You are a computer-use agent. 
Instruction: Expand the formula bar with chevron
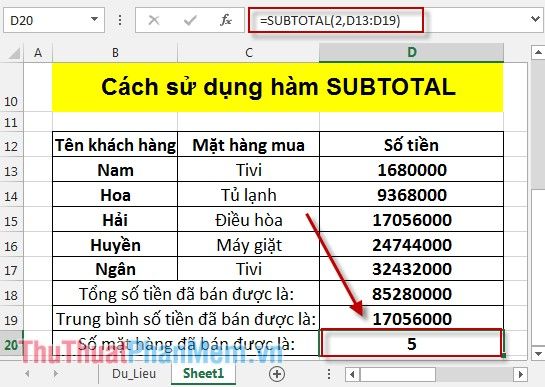tap(536, 19)
